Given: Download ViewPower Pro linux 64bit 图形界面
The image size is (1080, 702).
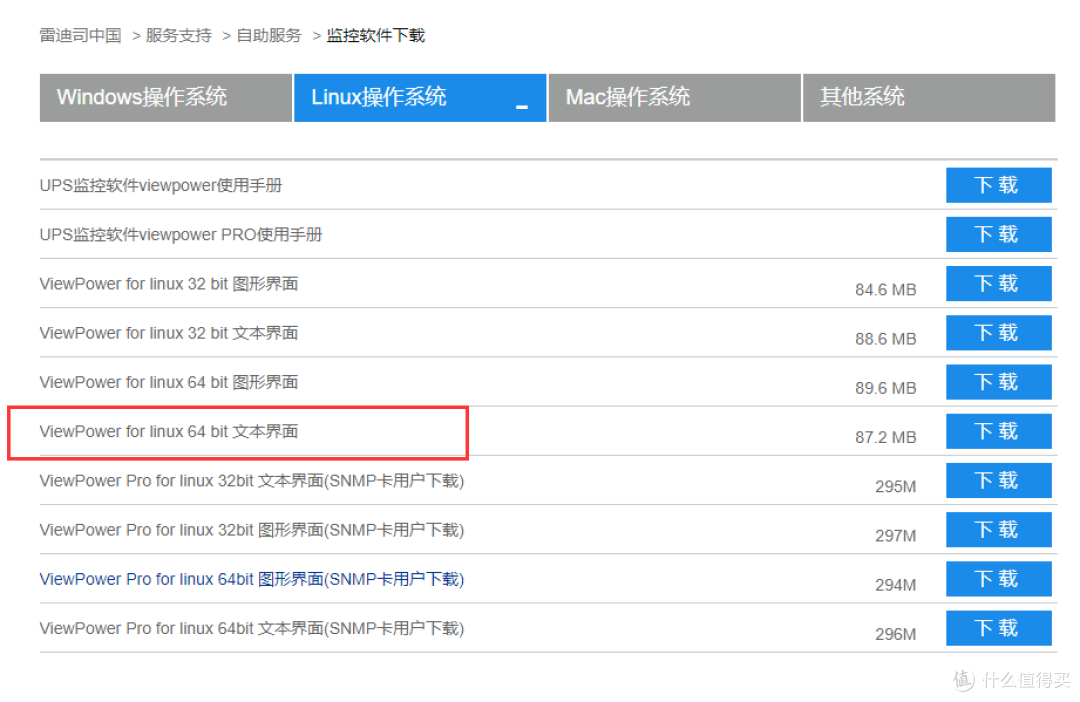Looking at the screenshot, I should (998, 578).
